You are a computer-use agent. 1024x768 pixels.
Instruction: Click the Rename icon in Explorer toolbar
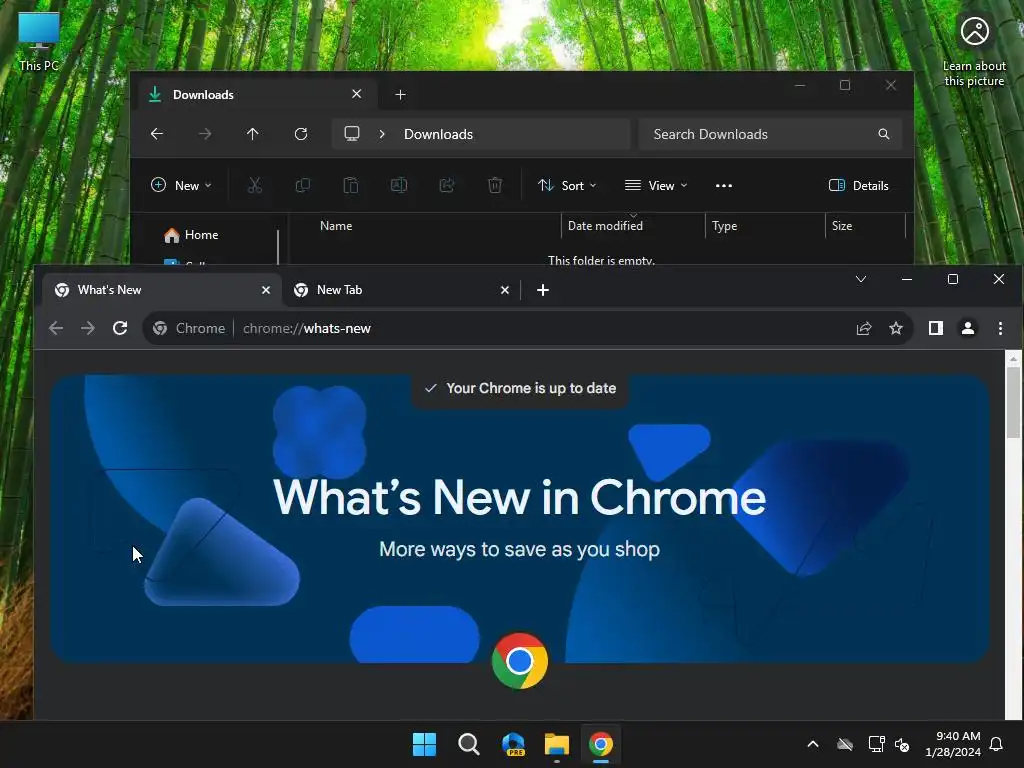click(x=399, y=185)
